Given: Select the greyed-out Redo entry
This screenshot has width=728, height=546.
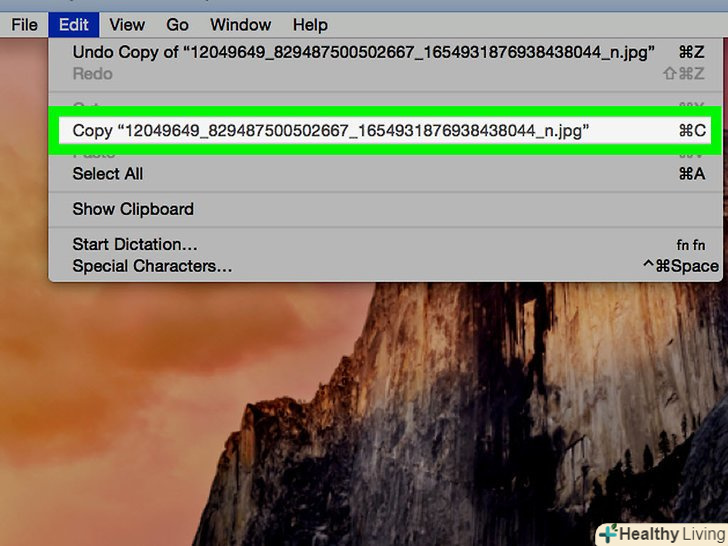Looking at the screenshot, I should [385, 74].
